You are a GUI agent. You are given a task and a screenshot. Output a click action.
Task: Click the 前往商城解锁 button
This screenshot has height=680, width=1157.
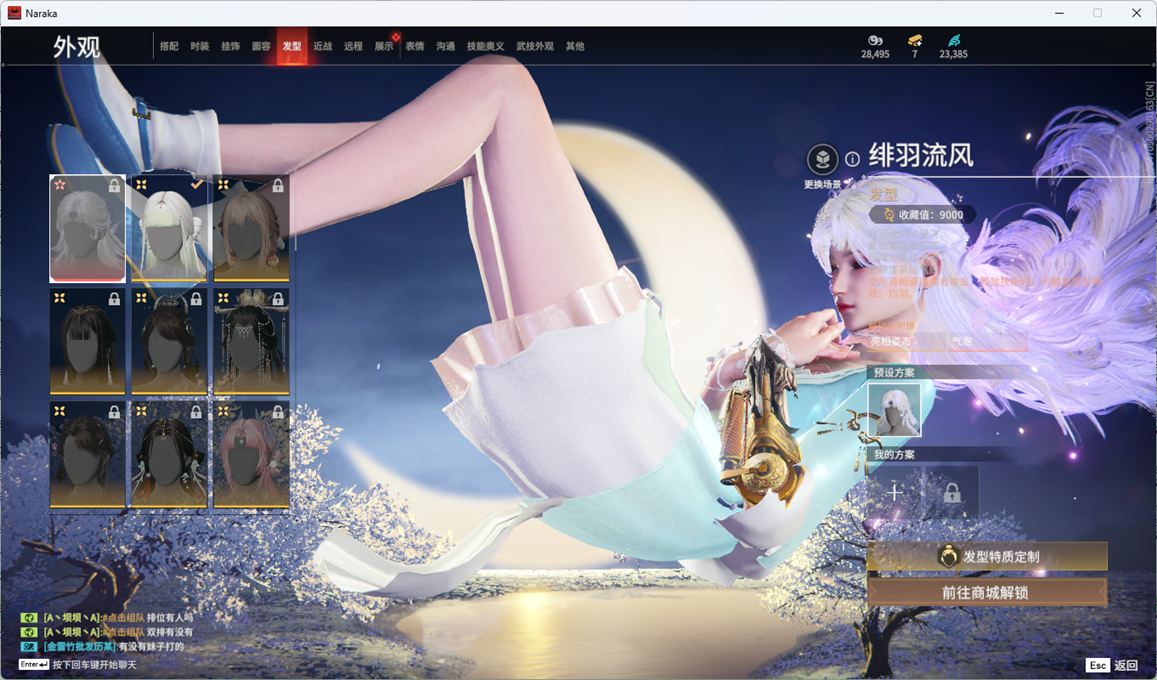point(987,592)
